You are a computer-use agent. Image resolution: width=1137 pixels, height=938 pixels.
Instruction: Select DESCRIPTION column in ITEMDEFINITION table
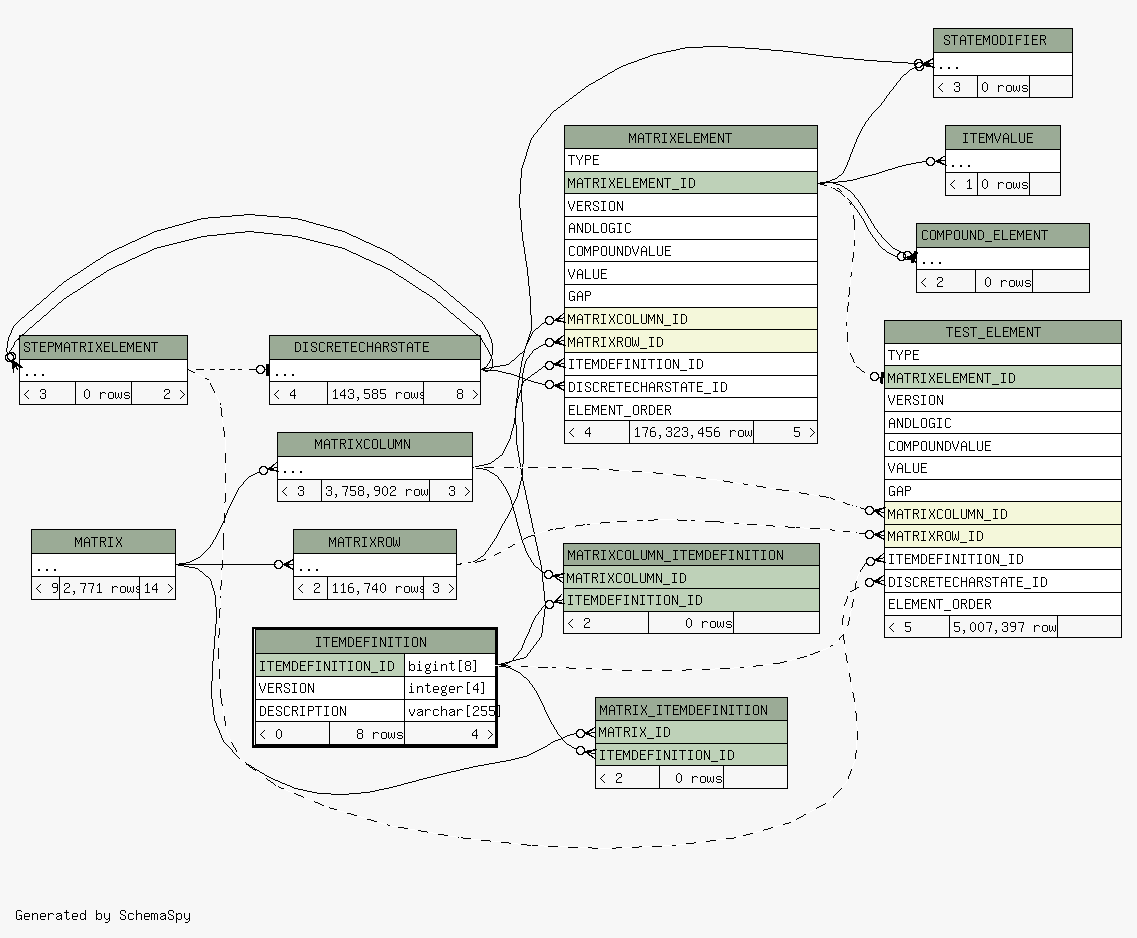(330, 711)
